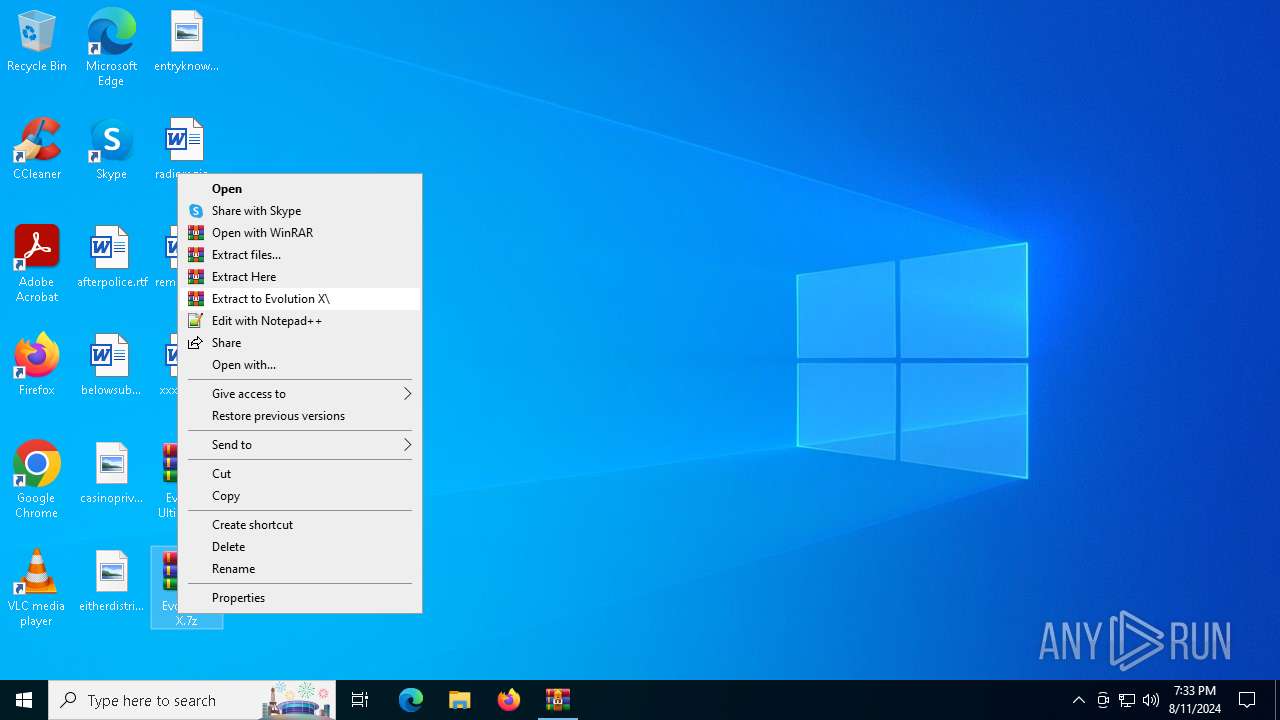Select the Adobe Acrobat desktop shortcut
This screenshot has height=720, width=1280.
(x=37, y=264)
